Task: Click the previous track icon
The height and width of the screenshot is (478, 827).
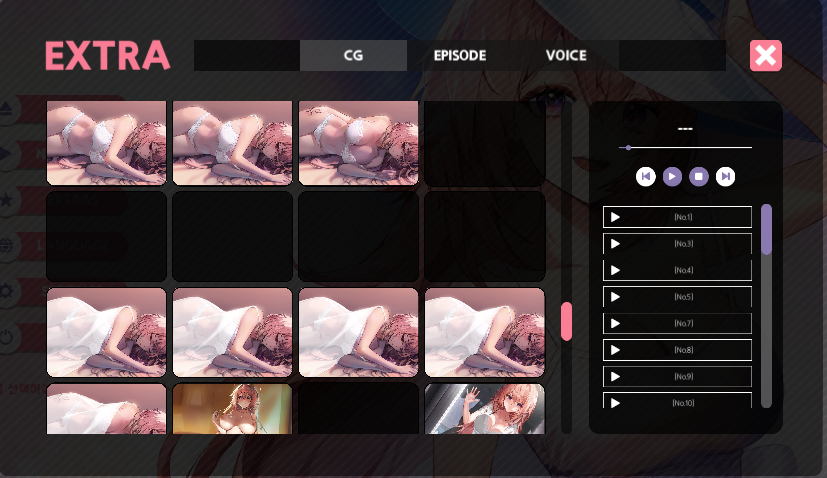Action: (646, 176)
